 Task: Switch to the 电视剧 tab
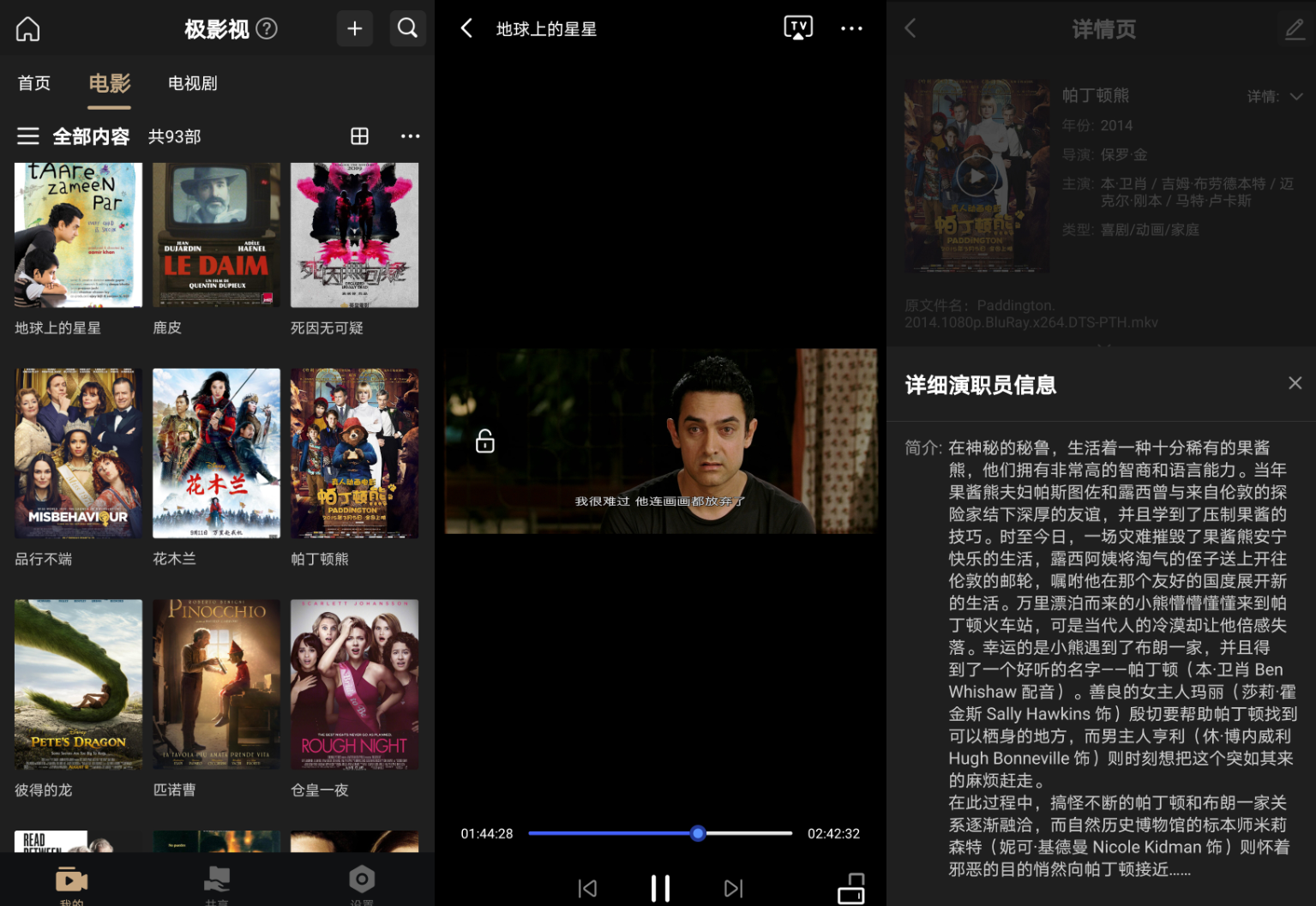pos(192,83)
